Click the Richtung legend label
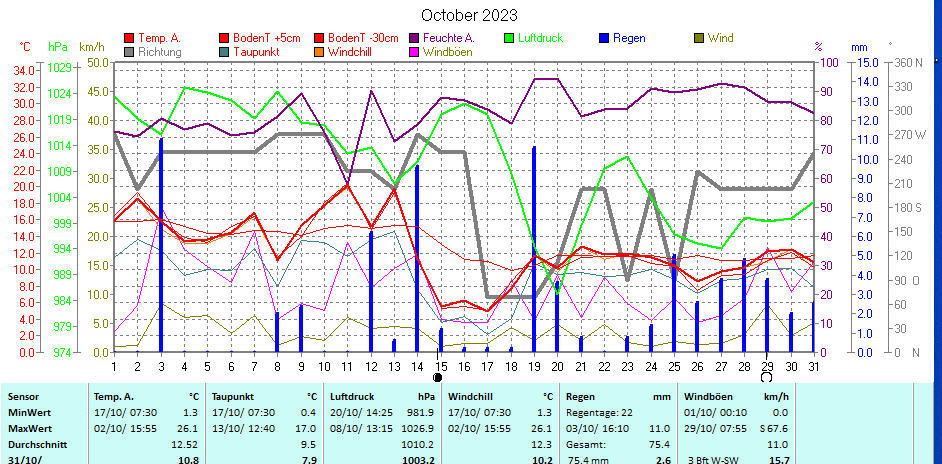The image size is (942, 464). click(160, 52)
